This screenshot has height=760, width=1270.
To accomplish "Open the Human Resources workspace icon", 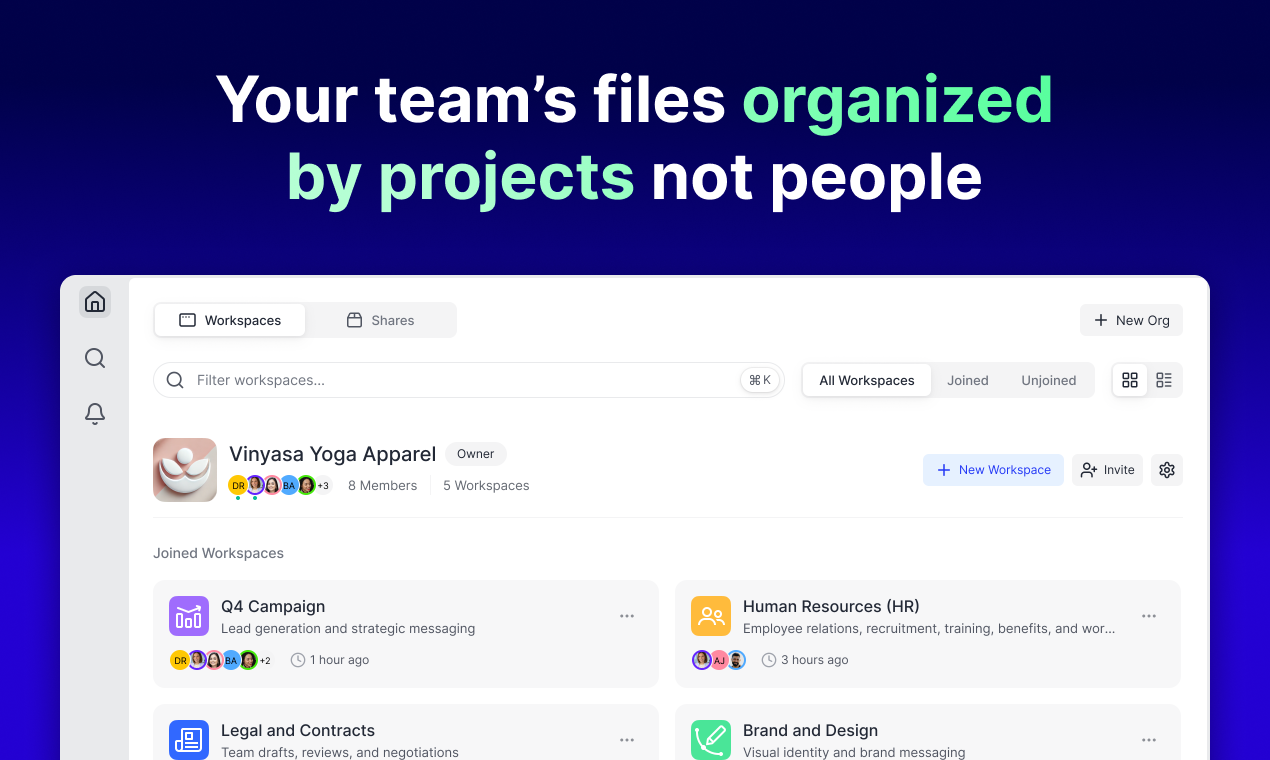I will click(711, 616).
